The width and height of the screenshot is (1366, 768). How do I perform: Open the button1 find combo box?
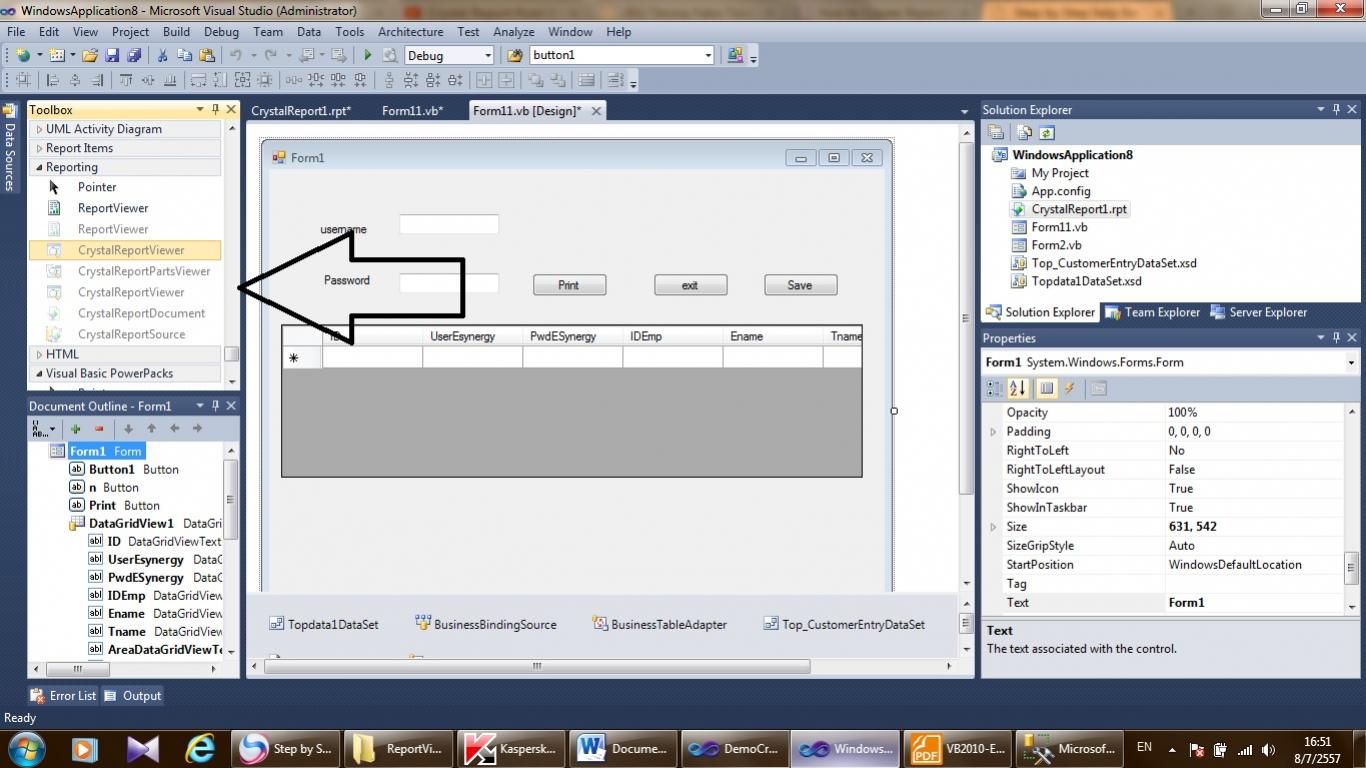[708, 56]
